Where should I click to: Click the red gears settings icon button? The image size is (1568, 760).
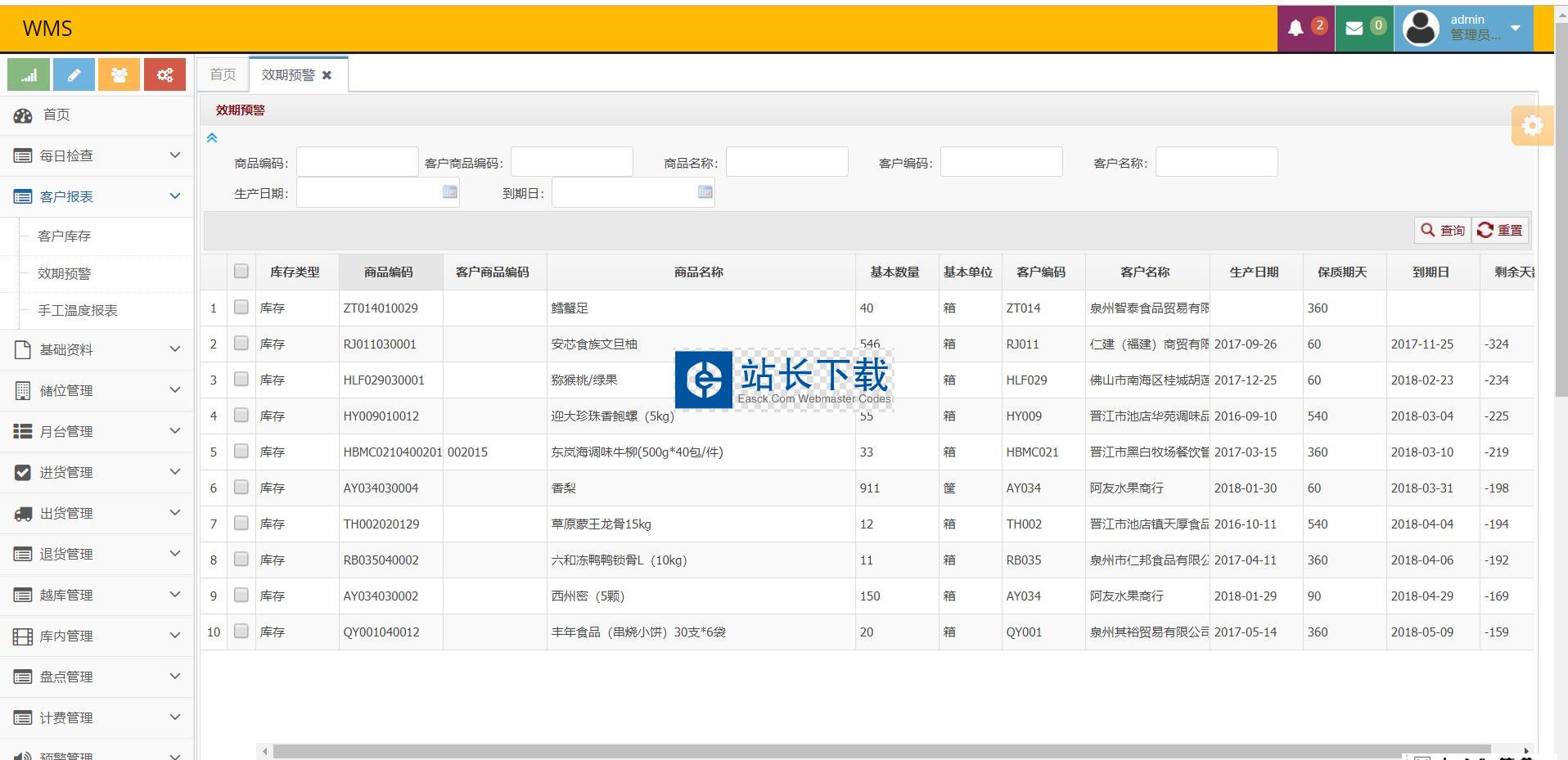pos(164,75)
